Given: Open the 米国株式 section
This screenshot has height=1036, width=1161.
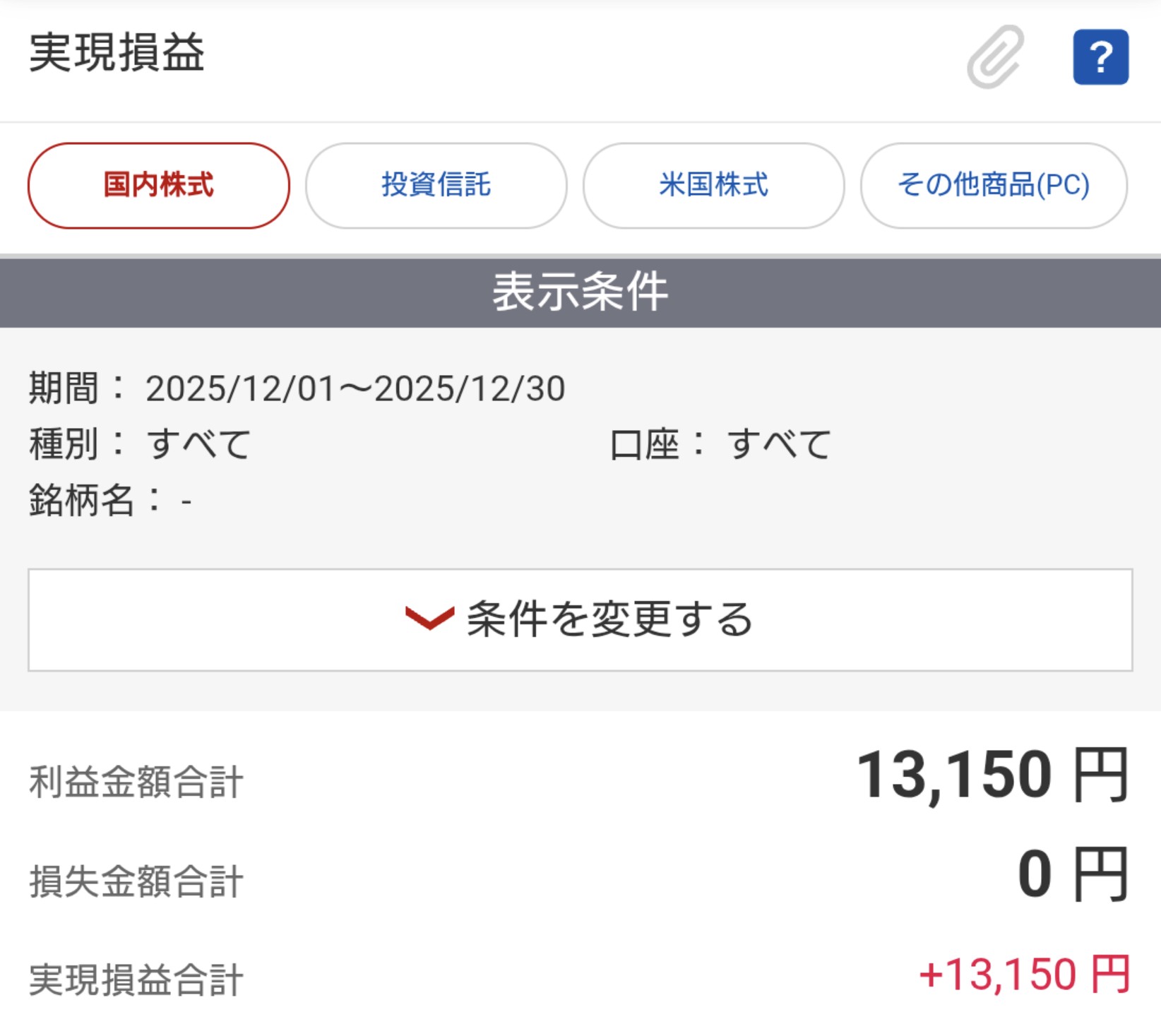Looking at the screenshot, I should tap(713, 185).
